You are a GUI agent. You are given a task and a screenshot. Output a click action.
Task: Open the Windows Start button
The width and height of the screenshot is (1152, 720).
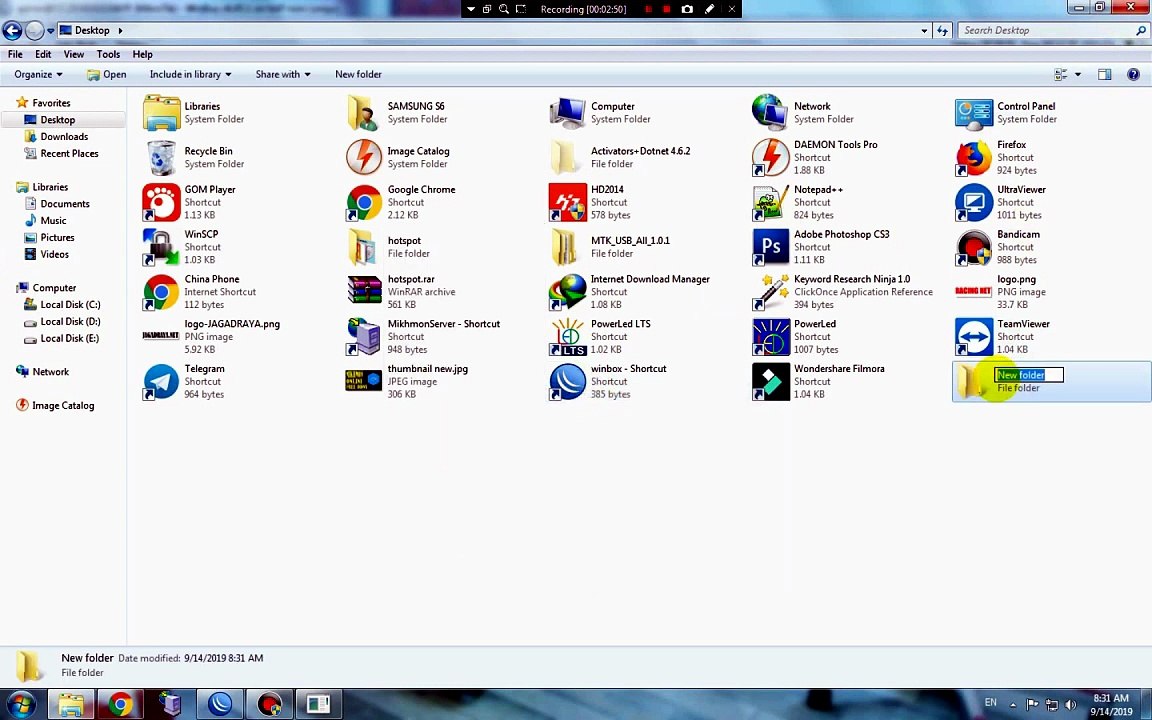point(21,704)
